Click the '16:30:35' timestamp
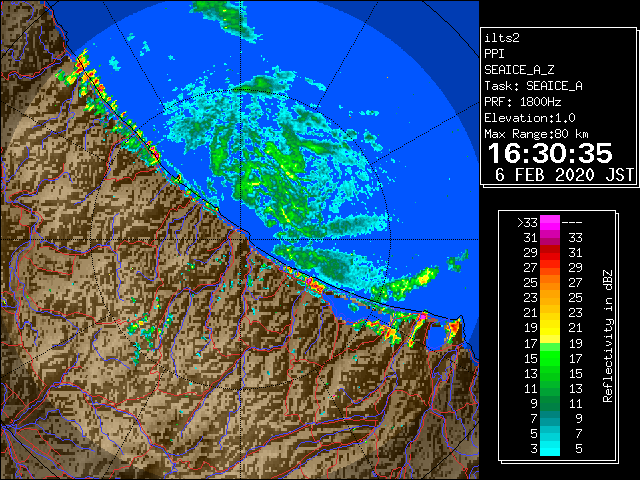 pos(550,153)
